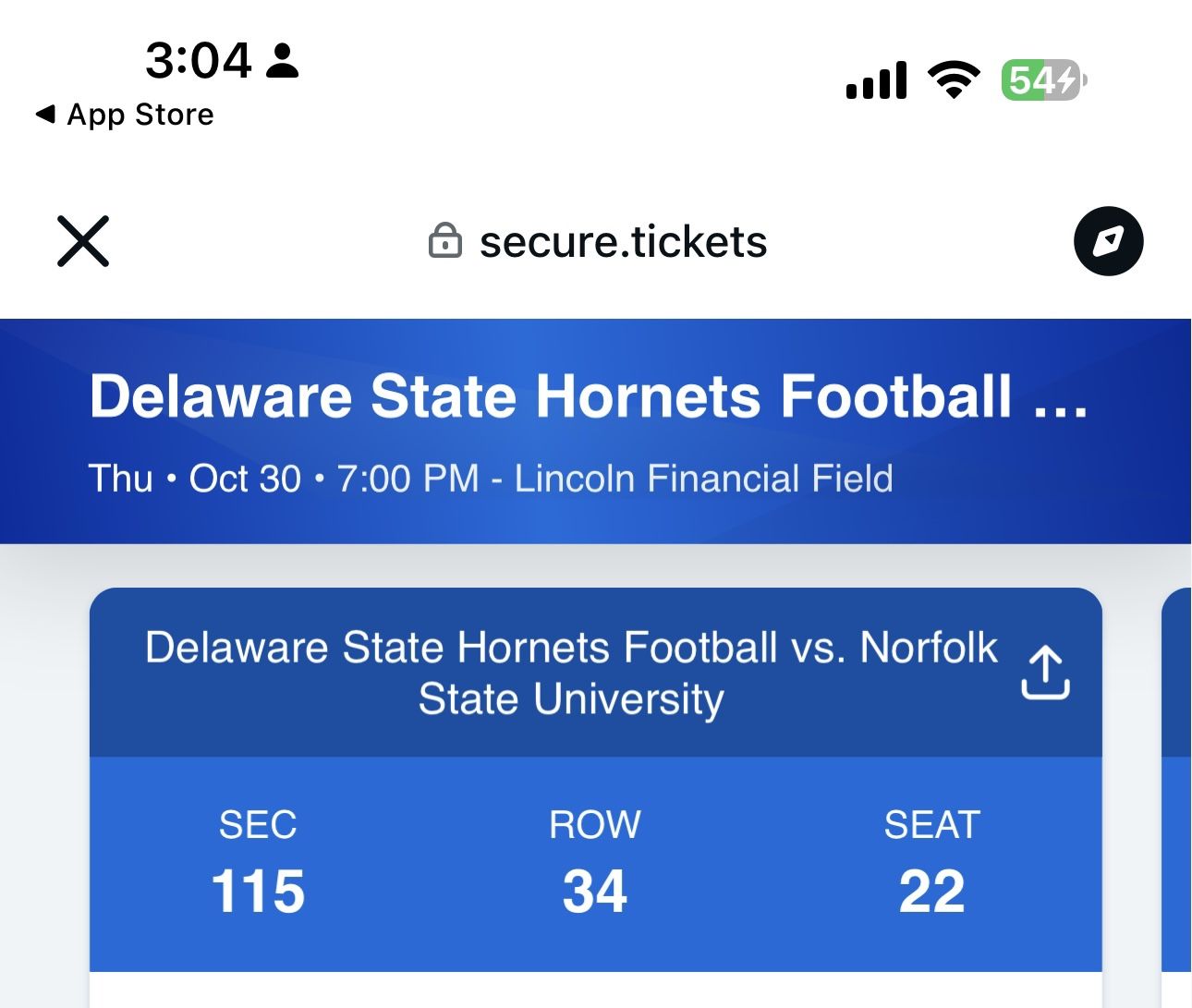The height and width of the screenshot is (1008, 1192).
Task: Select the full ticket card for this game
Action: point(595,795)
